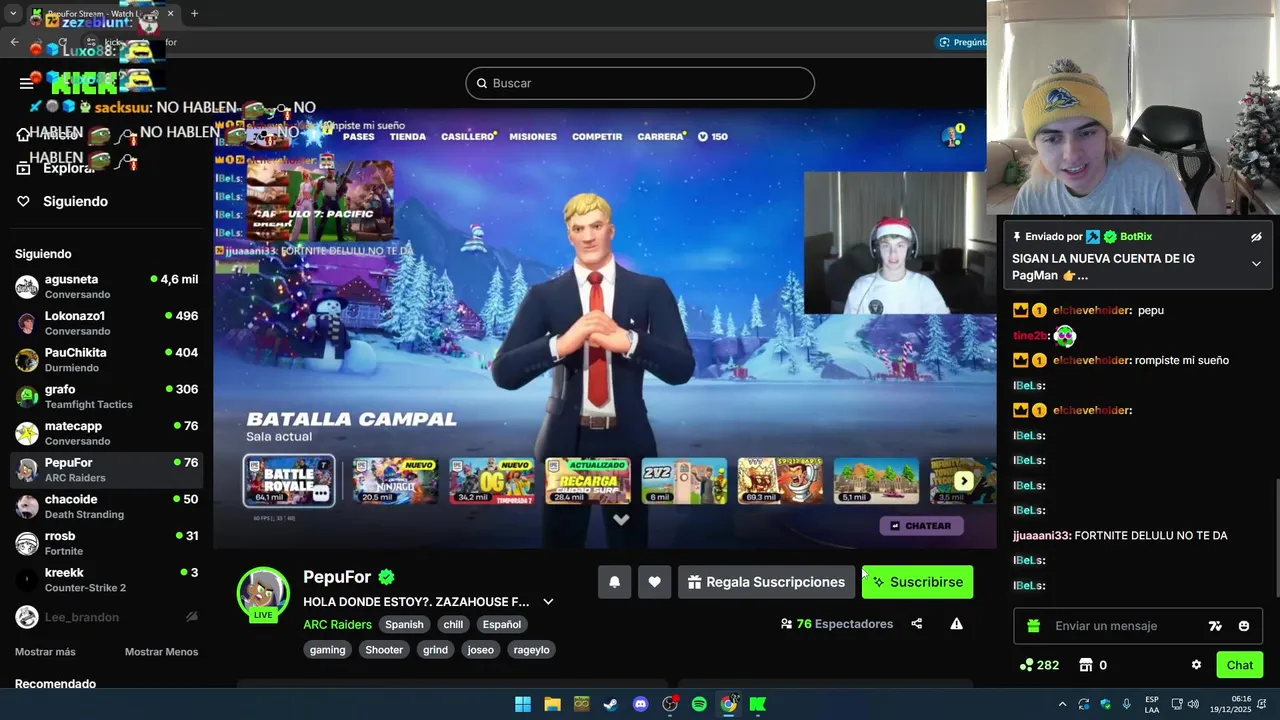Image resolution: width=1280 pixels, height=720 pixels.
Task: Open a new browser tab with plus button
Action: [195, 14]
